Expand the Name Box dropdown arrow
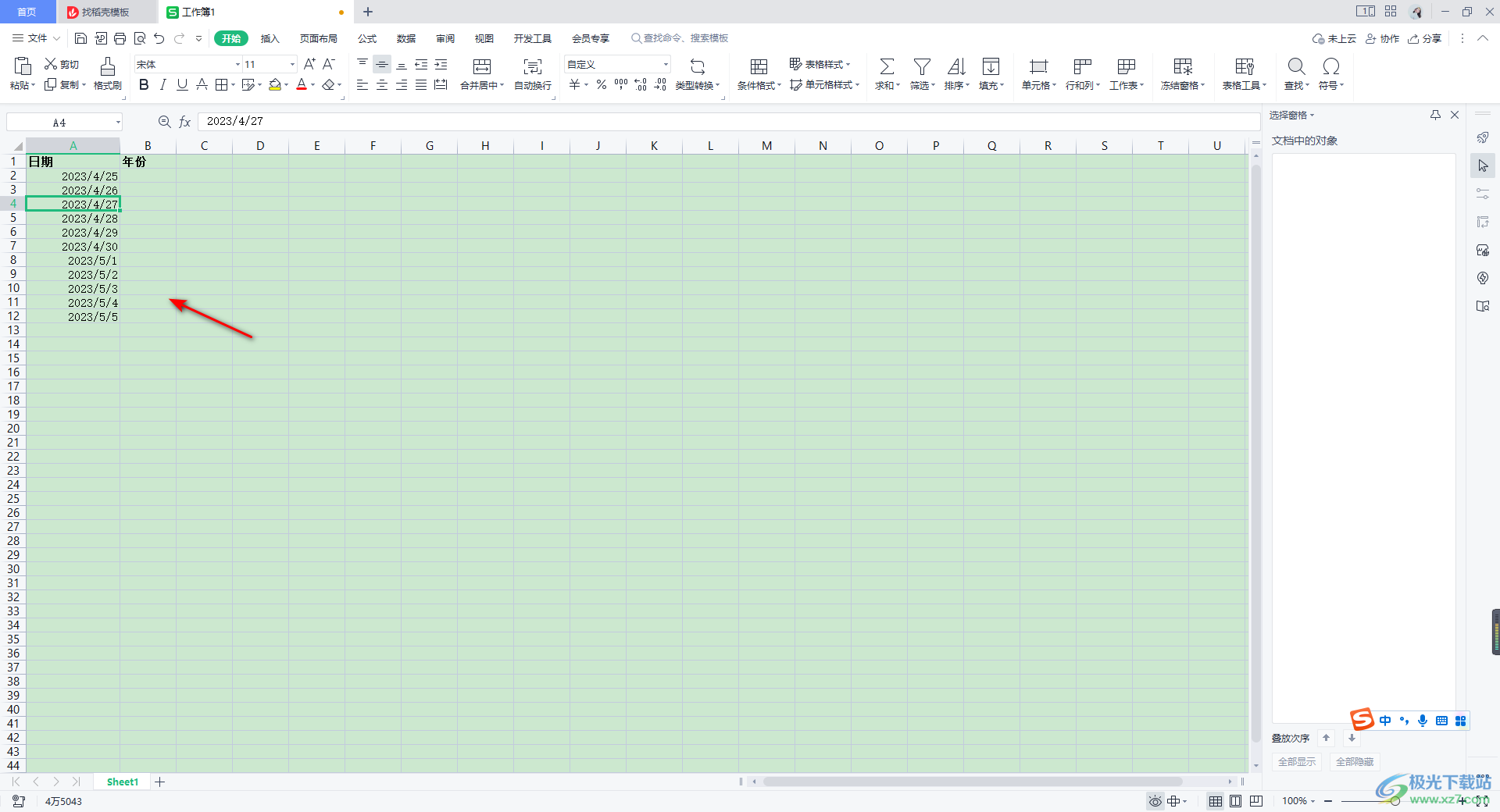The image size is (1500, 812). coord(118,122)
